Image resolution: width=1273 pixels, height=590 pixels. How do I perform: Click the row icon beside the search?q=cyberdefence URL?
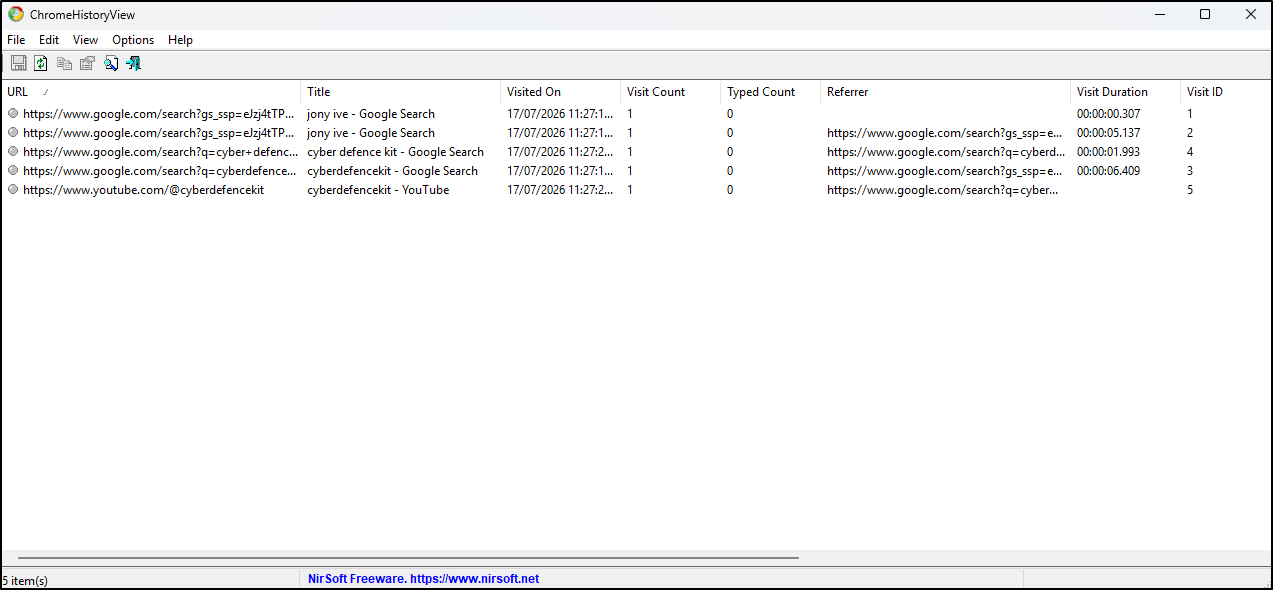[x=13, y=171]
